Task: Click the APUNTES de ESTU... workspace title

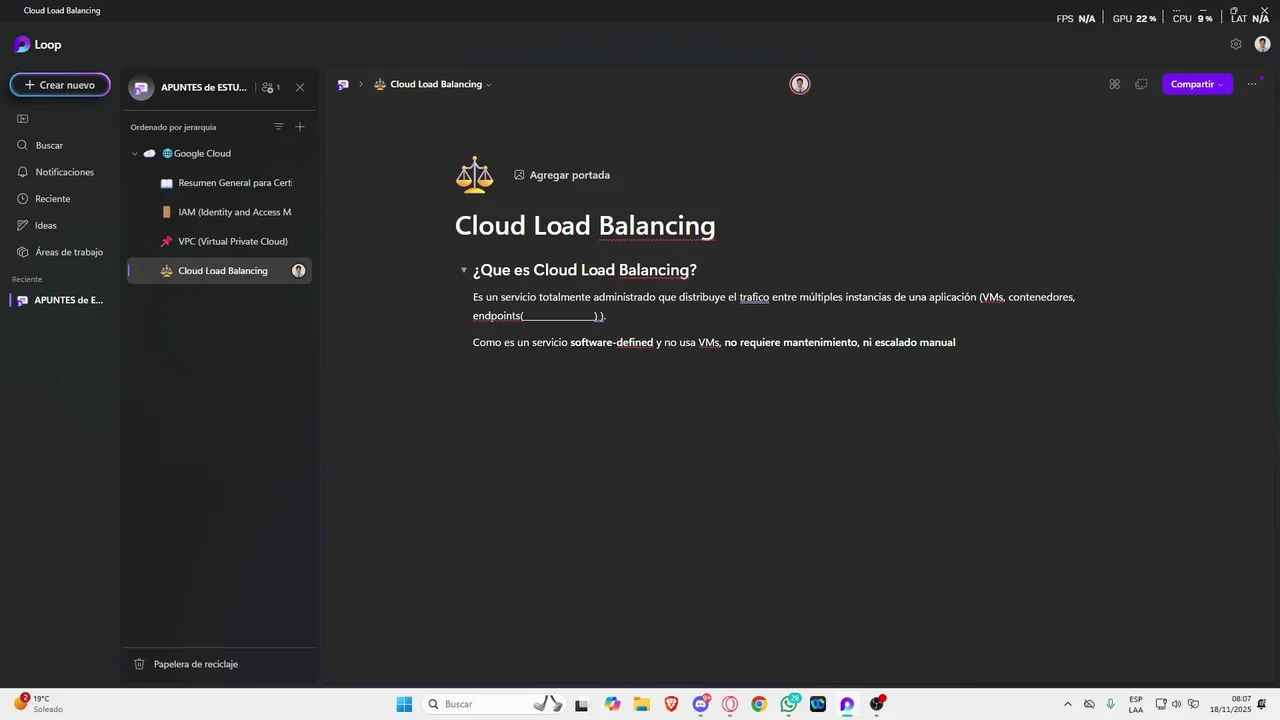Action: pos(203,87)
